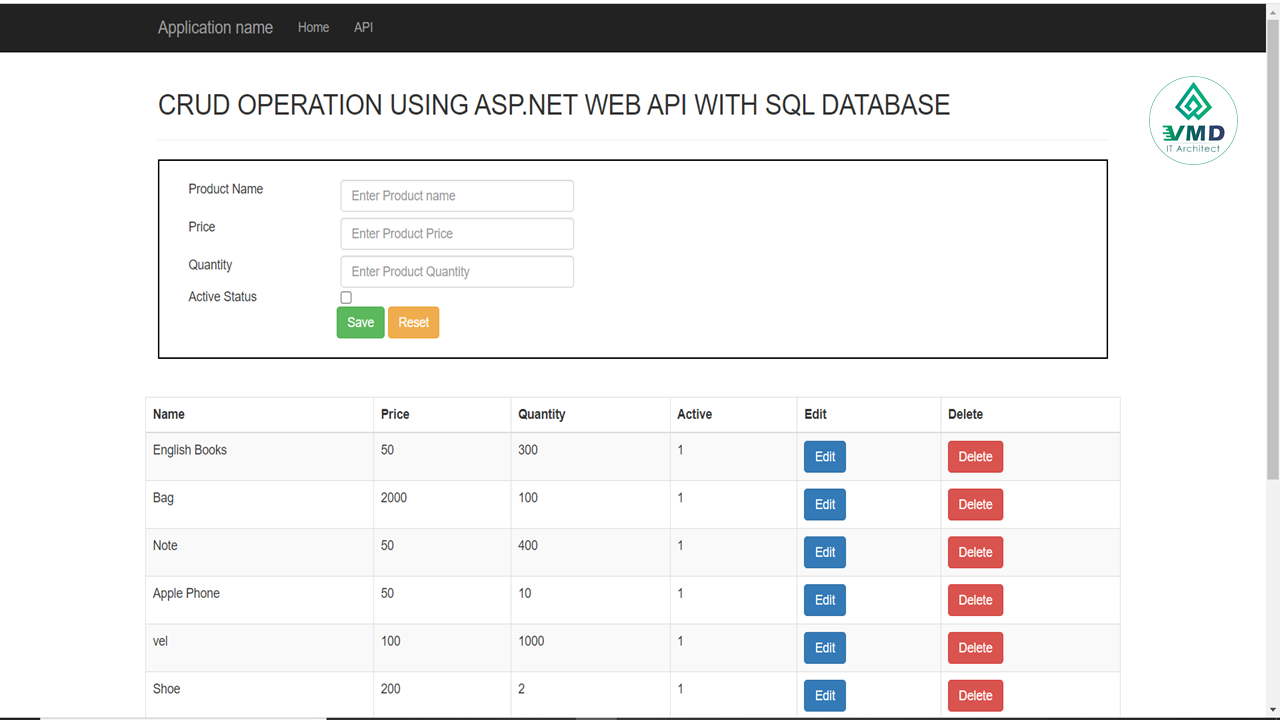
Task: Edit the Shoe row
Action: tap(825, 696)
